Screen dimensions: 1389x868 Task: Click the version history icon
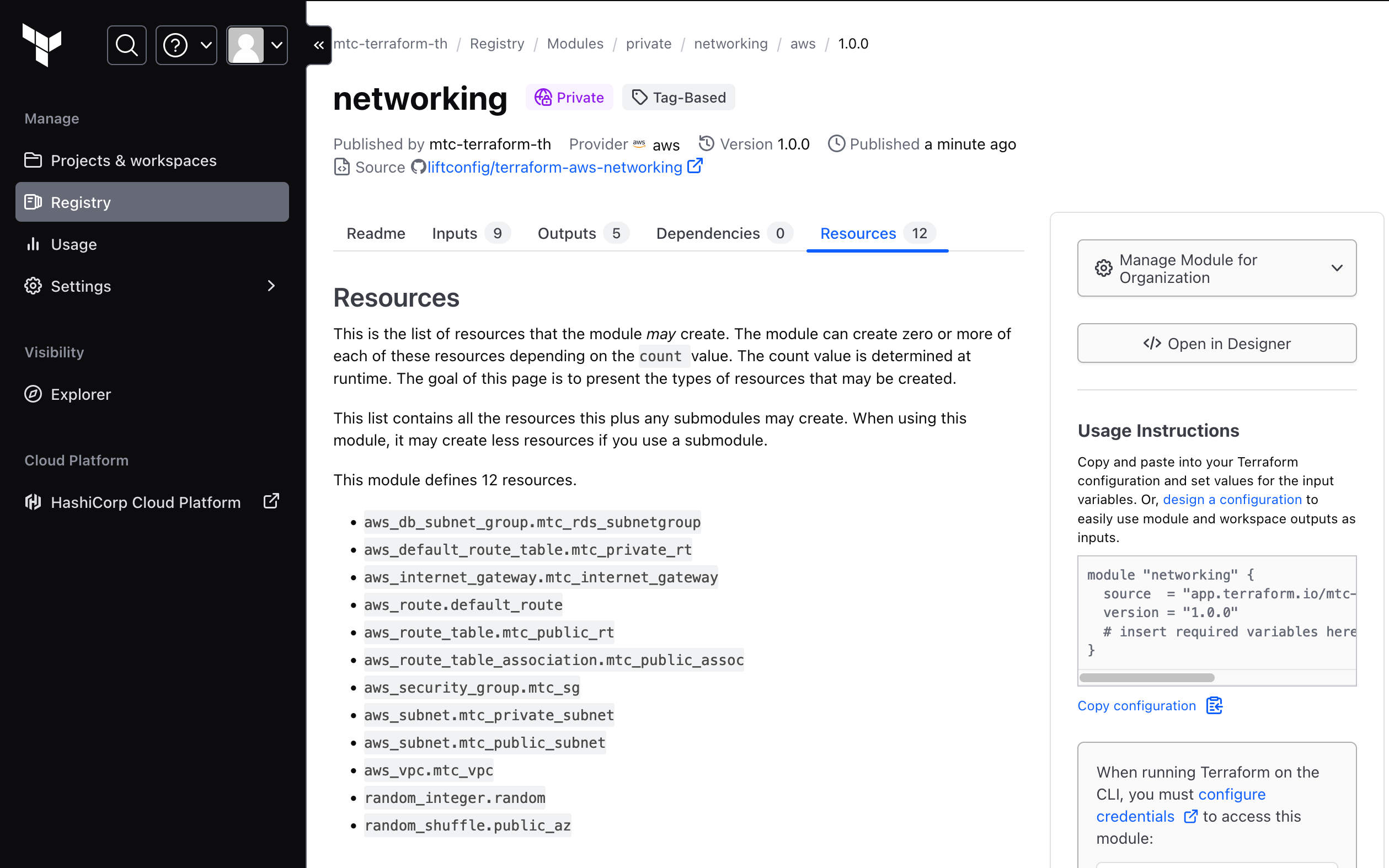click(x=706, y=143)
